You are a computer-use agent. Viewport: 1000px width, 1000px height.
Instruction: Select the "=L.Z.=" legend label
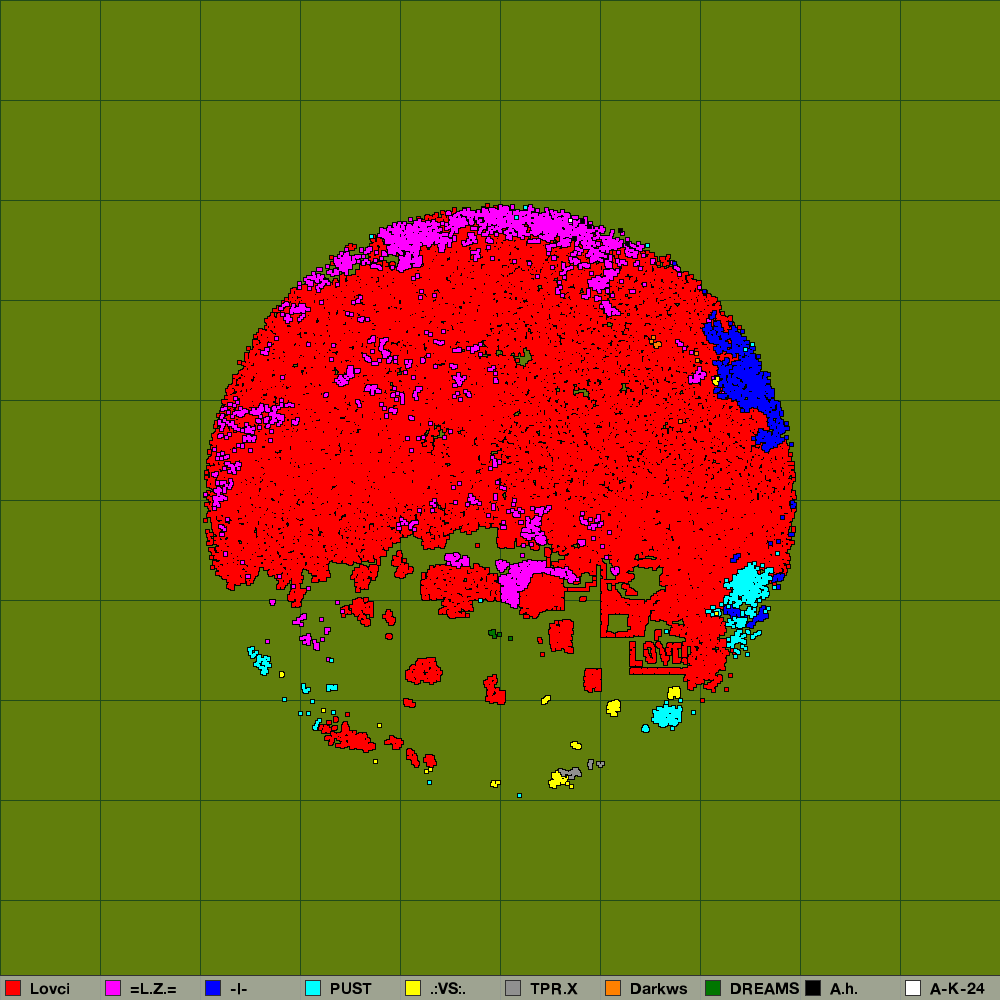[x=153, y=989]
